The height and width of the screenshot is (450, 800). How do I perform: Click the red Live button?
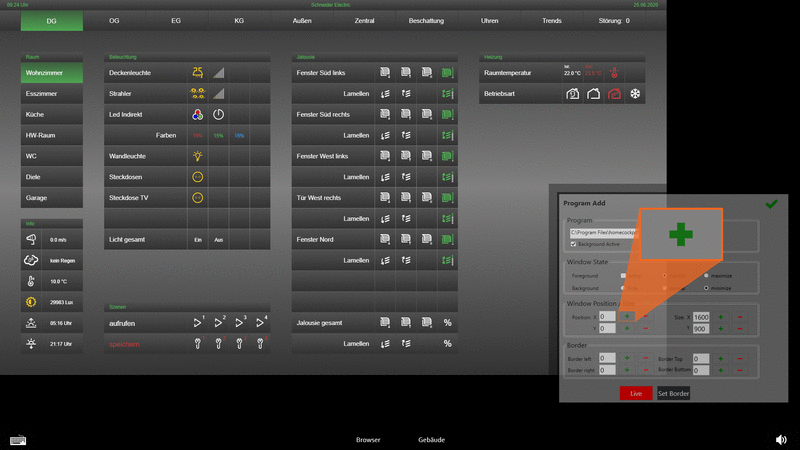[x=636, y=393]
